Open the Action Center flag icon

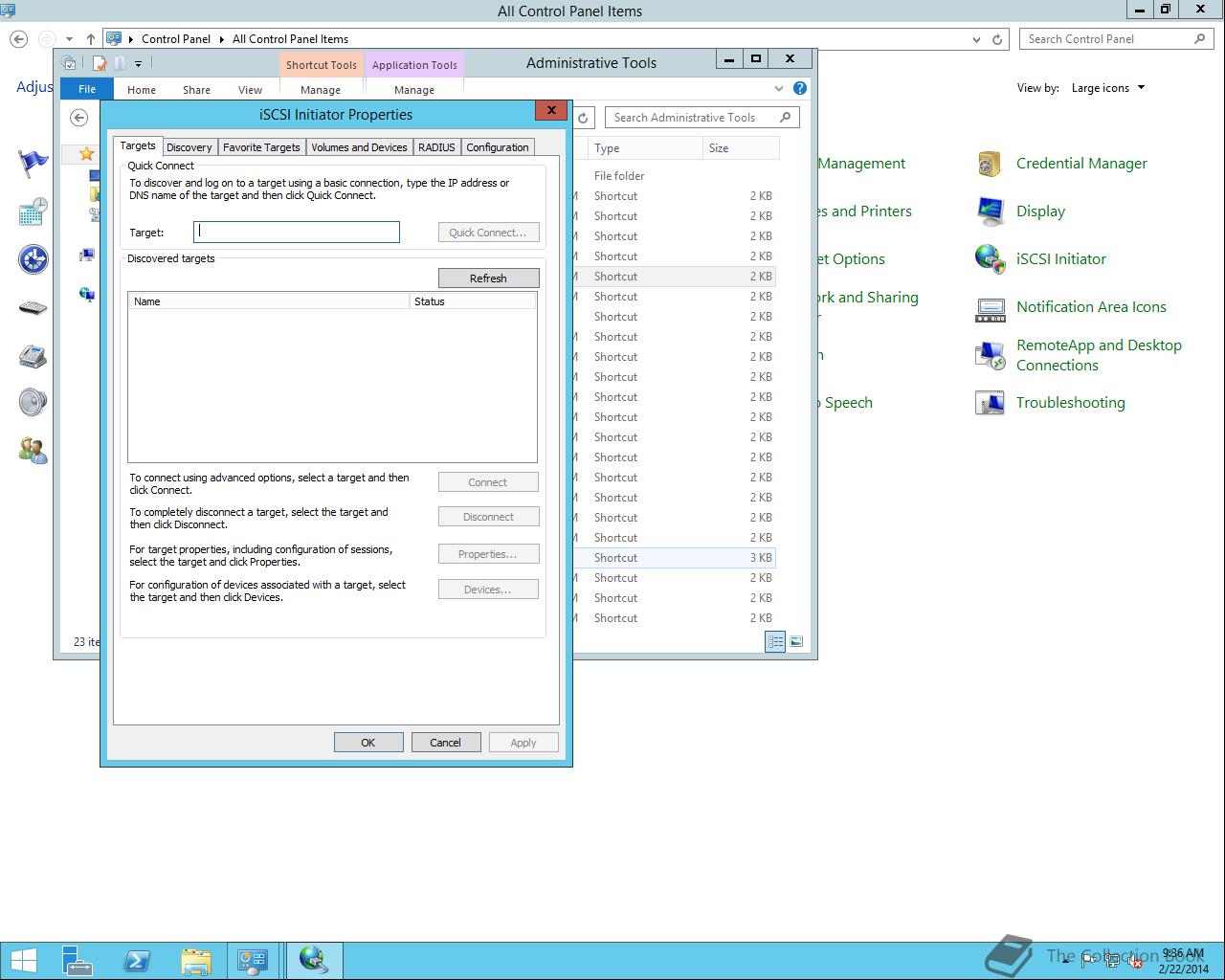pos(33,164)
